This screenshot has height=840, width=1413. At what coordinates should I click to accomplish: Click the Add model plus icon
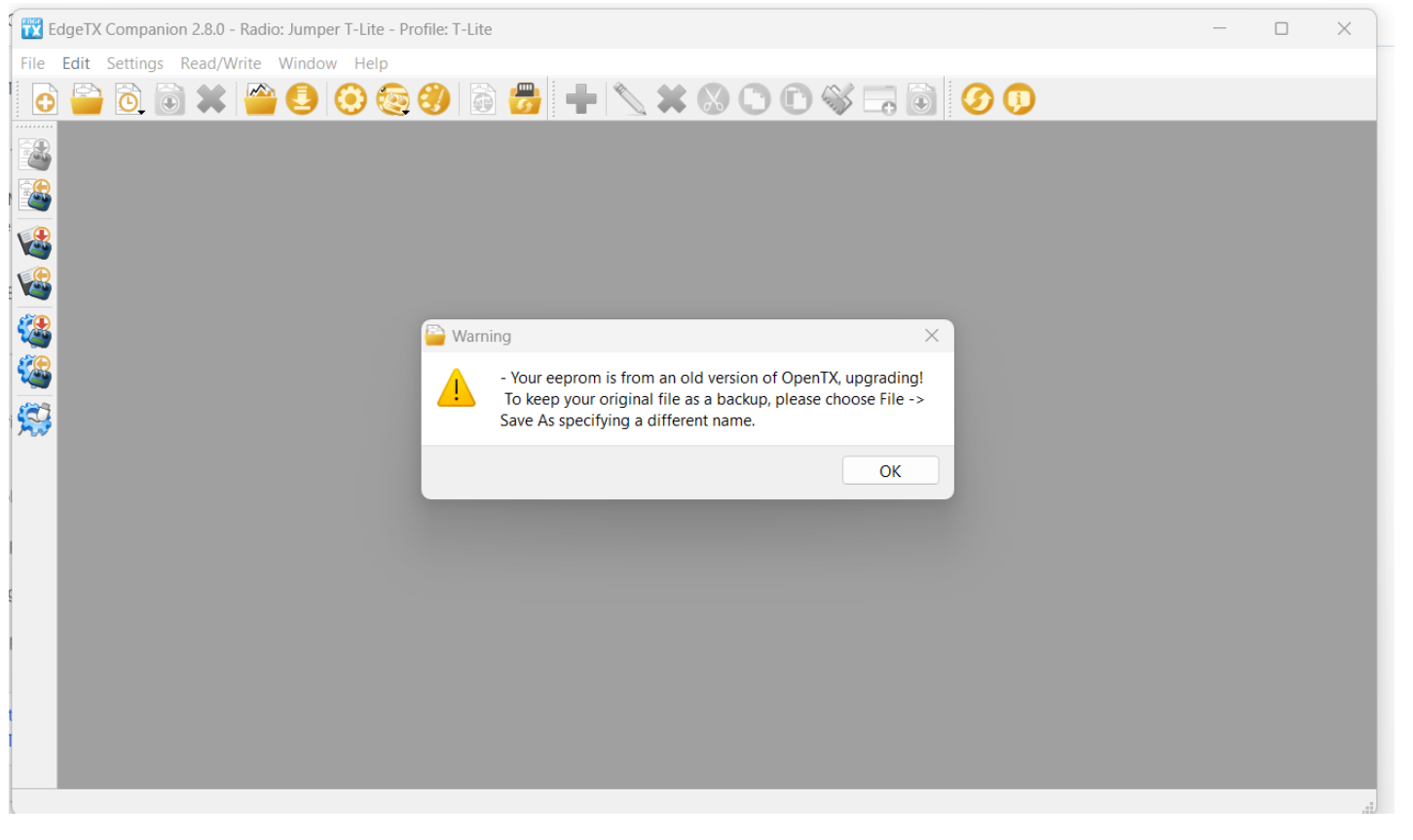tap(581, 99)
